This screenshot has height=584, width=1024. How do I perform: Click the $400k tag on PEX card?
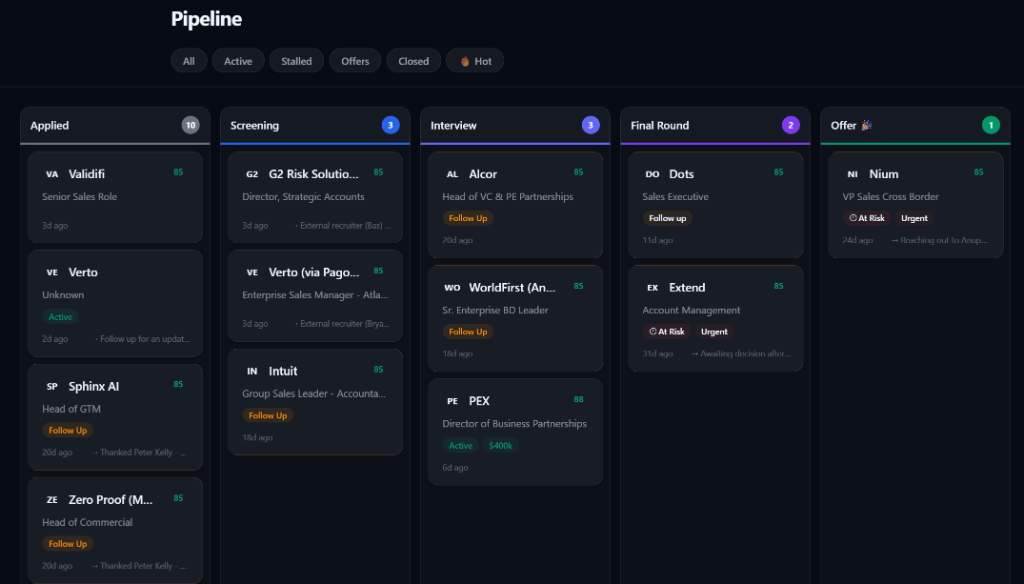click(x=501, y=446)
